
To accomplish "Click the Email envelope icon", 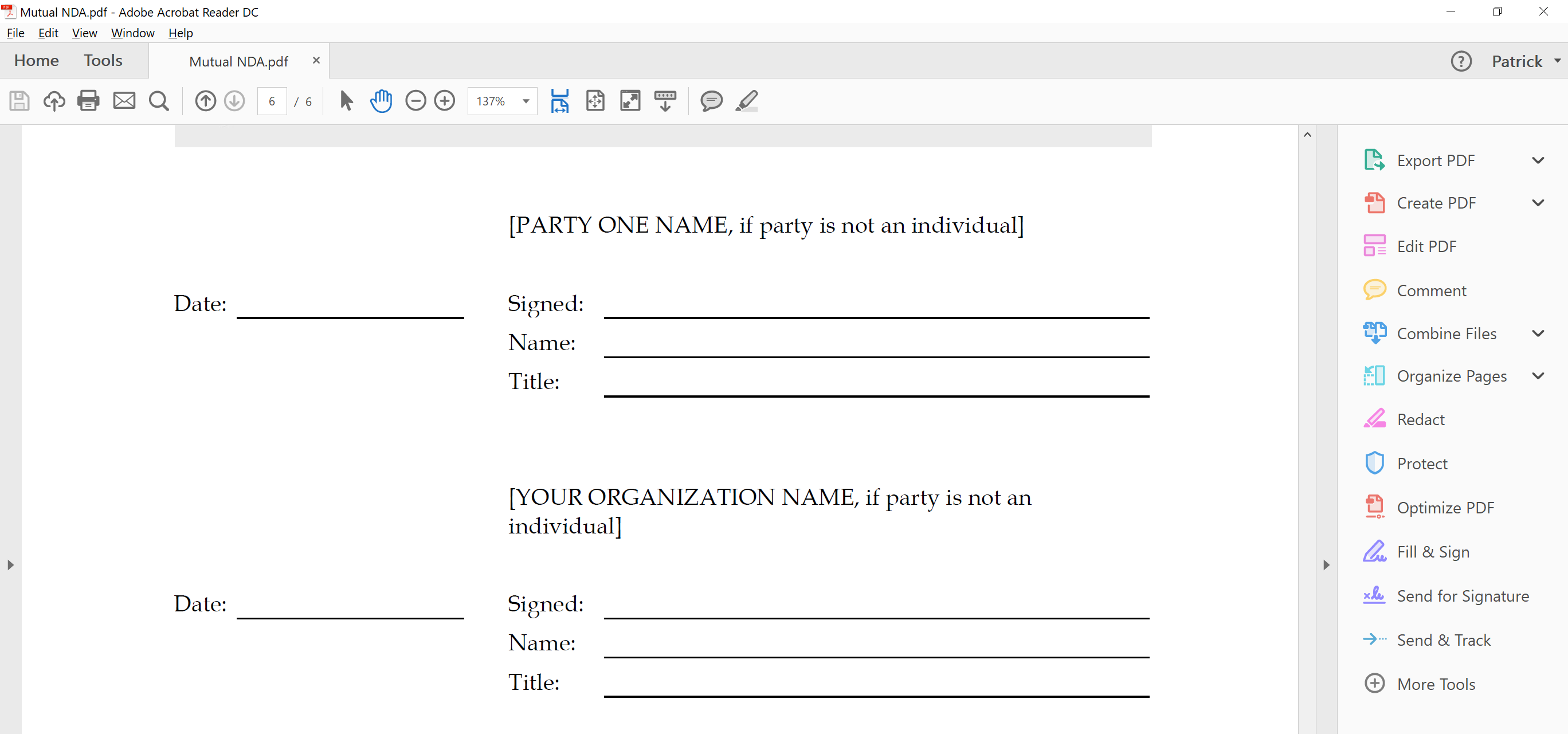I will [124, 101].
